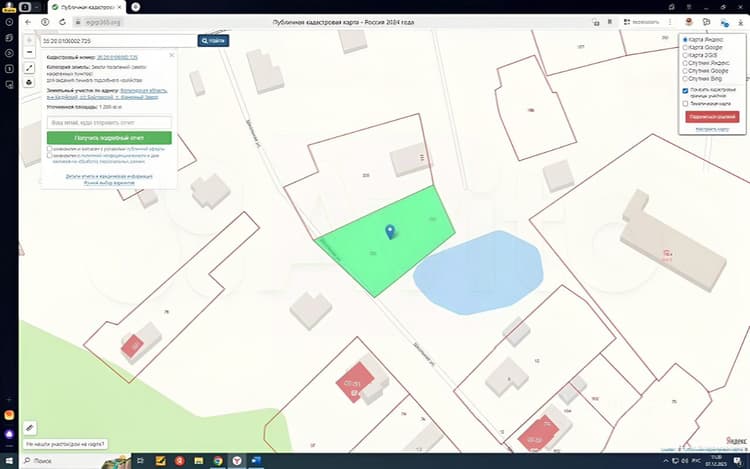The image size is (750, 469).
Task: Select the Спутник Яндекс radio option
Action: 685,63
